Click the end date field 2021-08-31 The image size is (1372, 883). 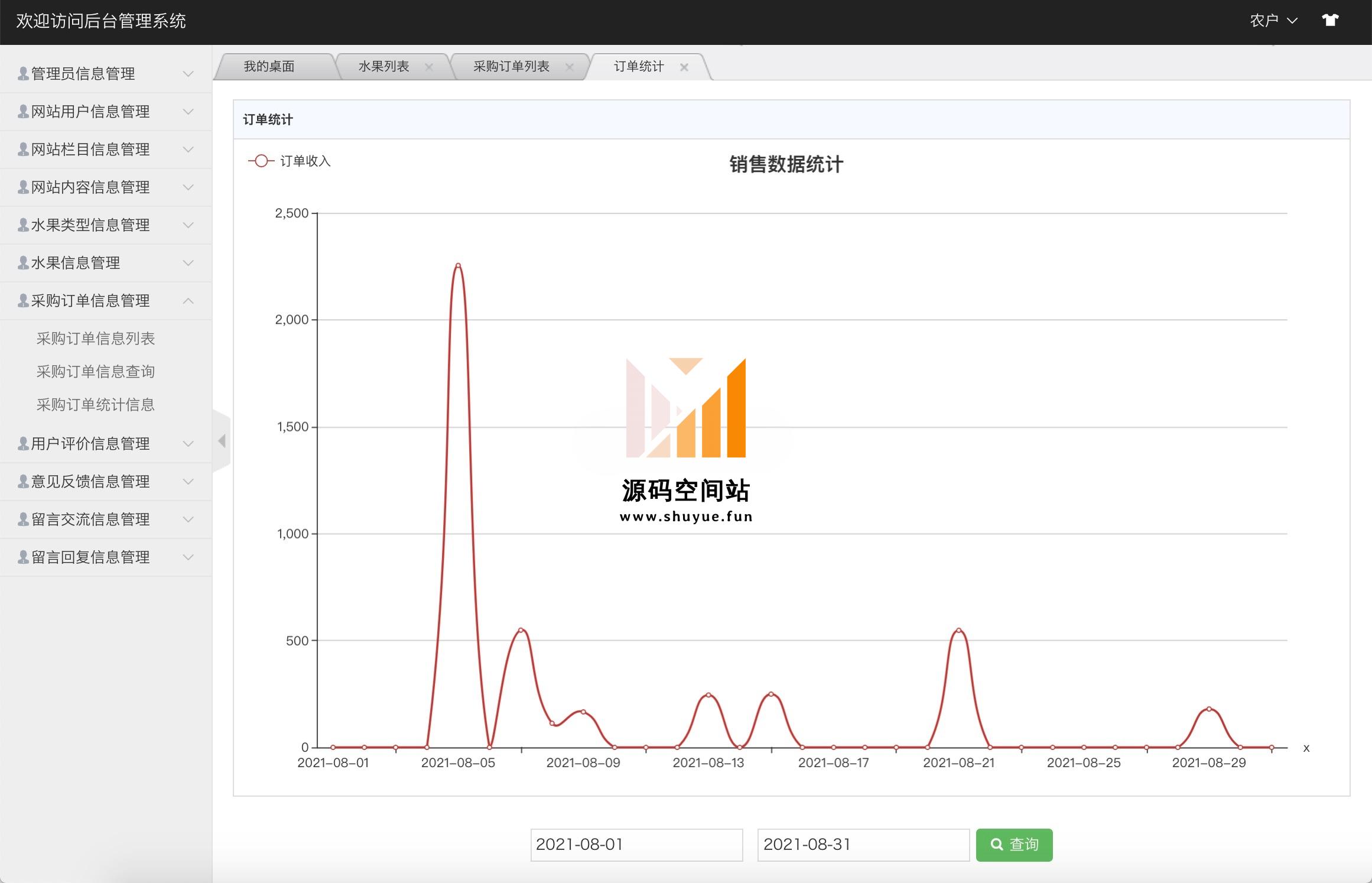863,845
